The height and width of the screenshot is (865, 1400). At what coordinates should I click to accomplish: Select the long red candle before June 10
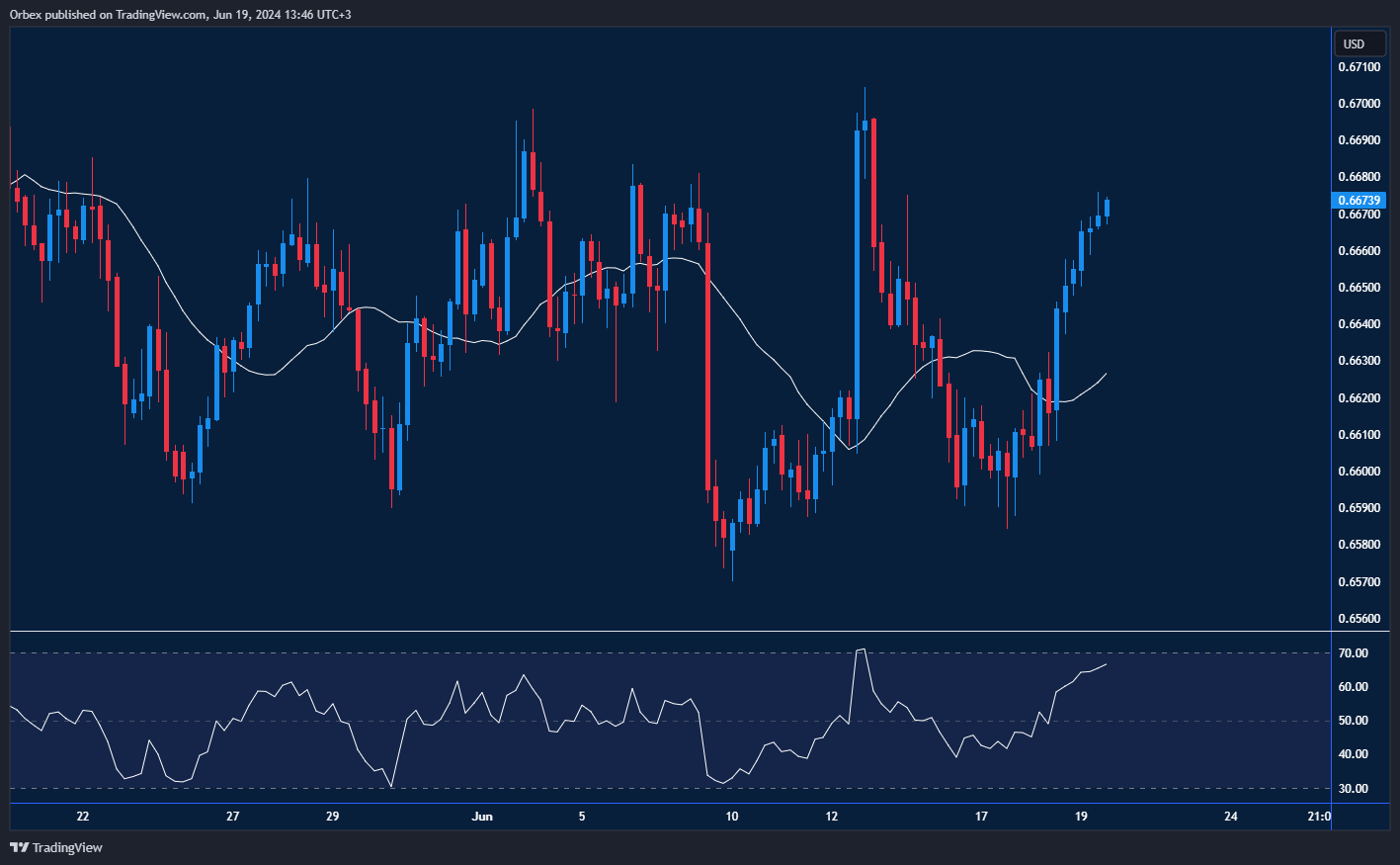pyautogui.click(x=707, y=366)
